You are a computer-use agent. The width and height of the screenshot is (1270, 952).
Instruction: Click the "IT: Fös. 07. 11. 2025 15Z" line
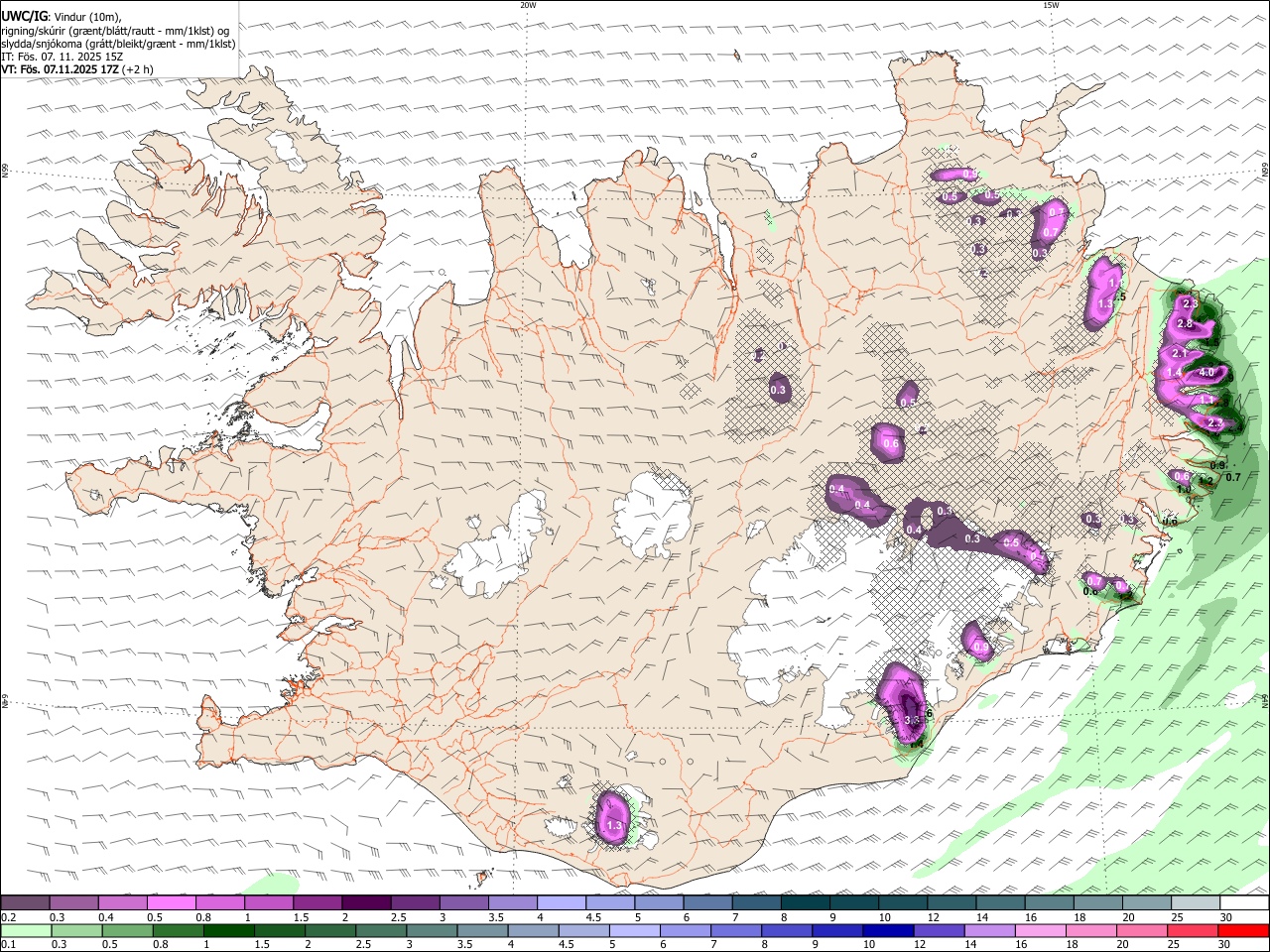coord(62,57)
